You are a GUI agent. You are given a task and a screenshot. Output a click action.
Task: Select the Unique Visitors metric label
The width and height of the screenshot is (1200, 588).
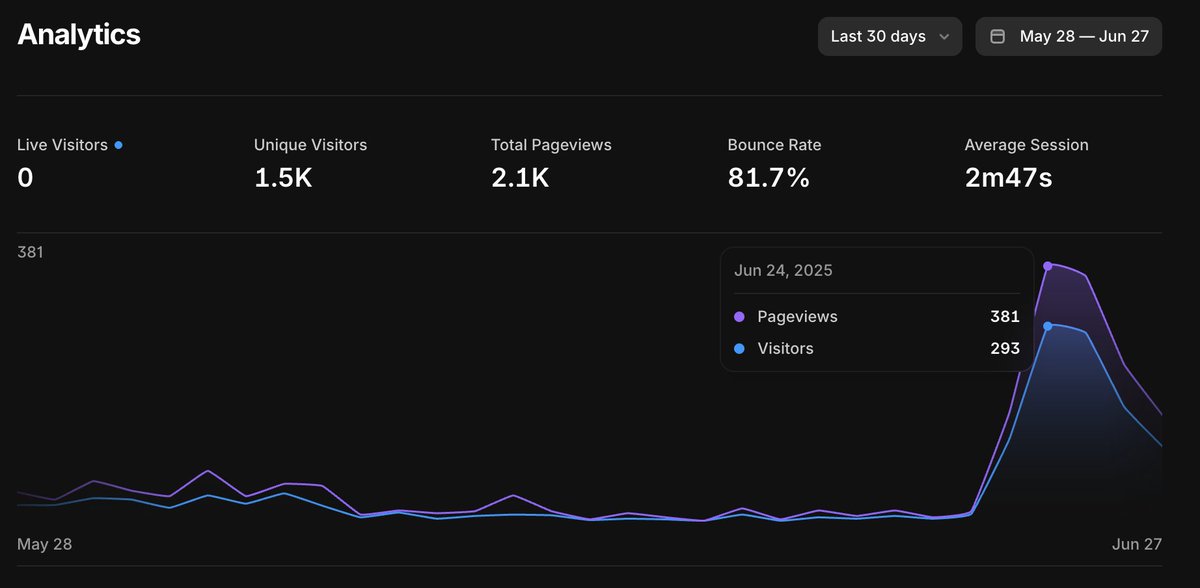[x=310, y=145]
